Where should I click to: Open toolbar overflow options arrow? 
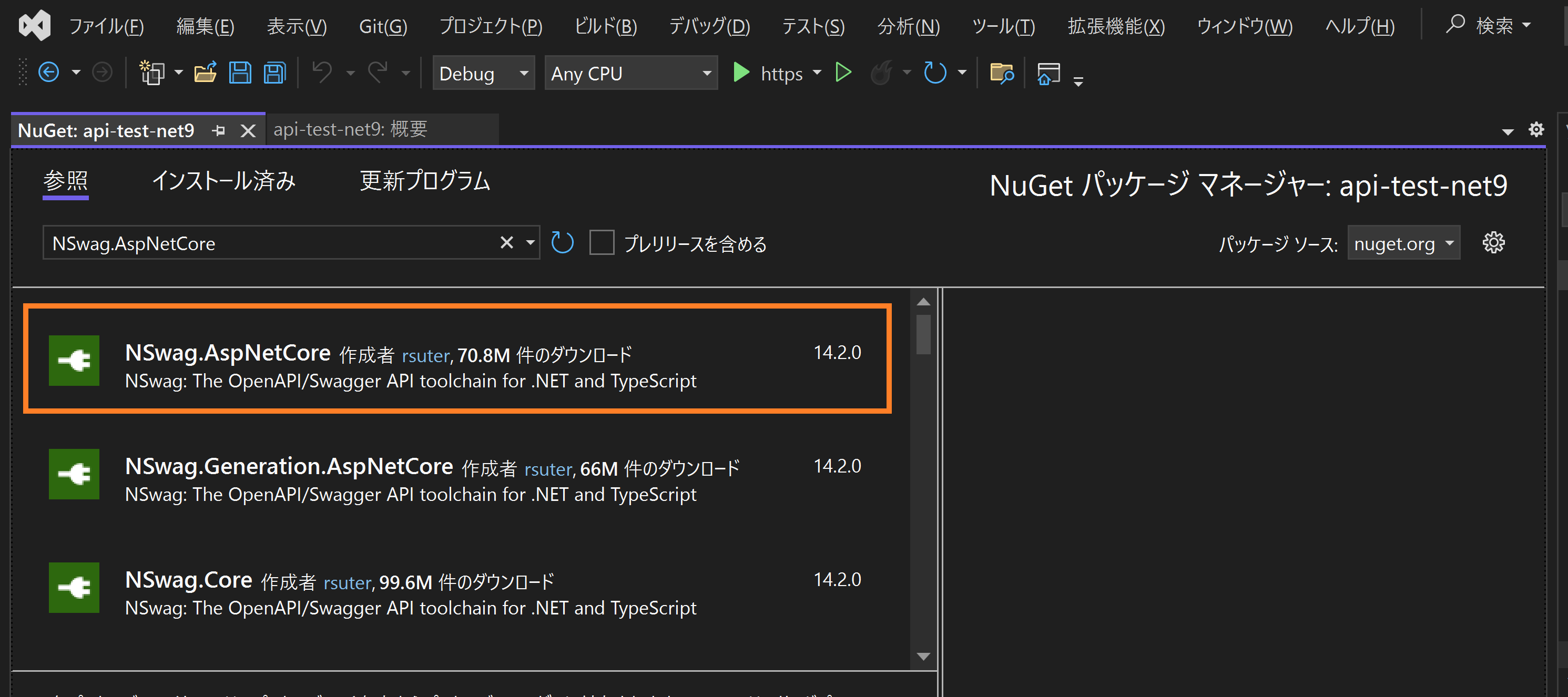[x=1078, y=81]
